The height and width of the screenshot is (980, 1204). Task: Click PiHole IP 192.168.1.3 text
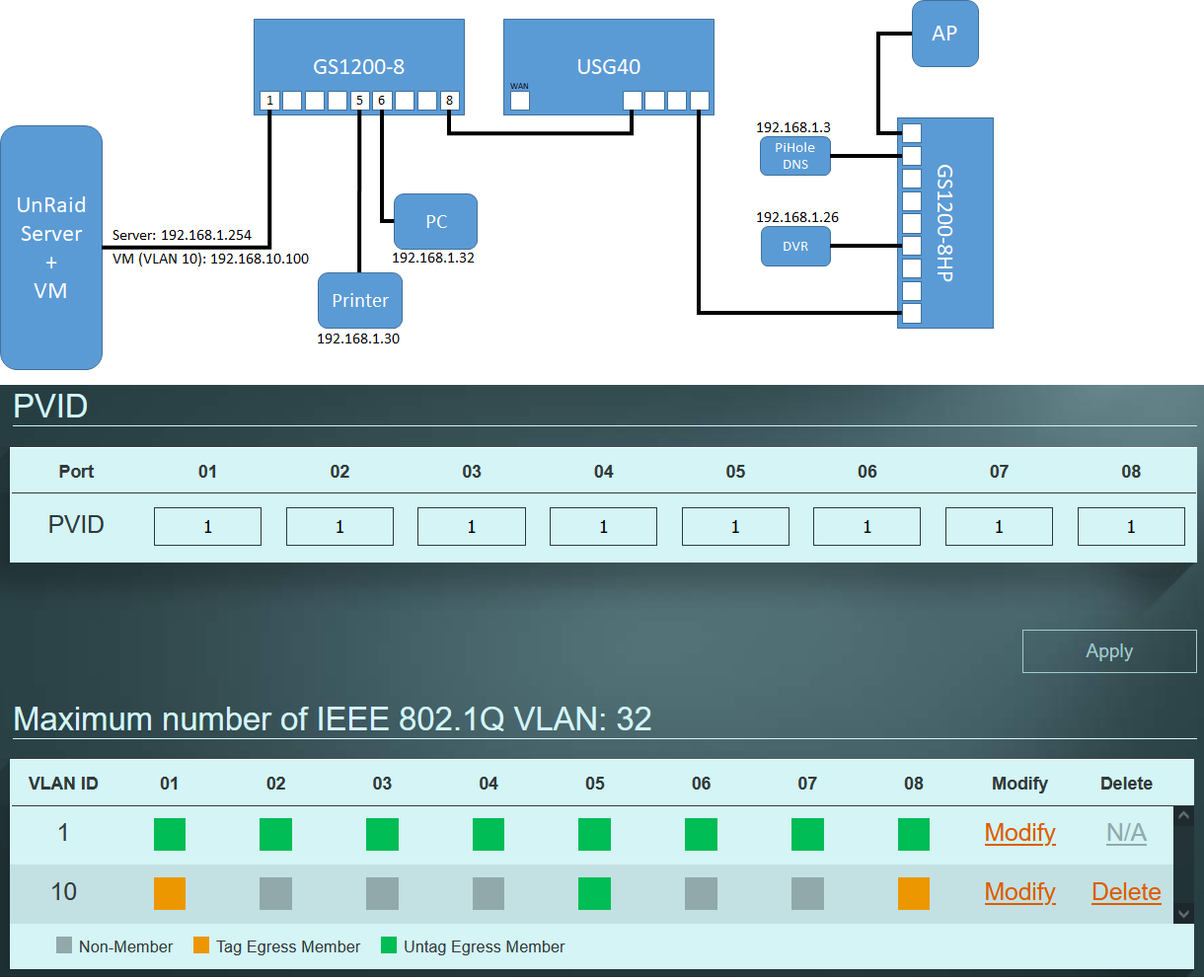793,127
